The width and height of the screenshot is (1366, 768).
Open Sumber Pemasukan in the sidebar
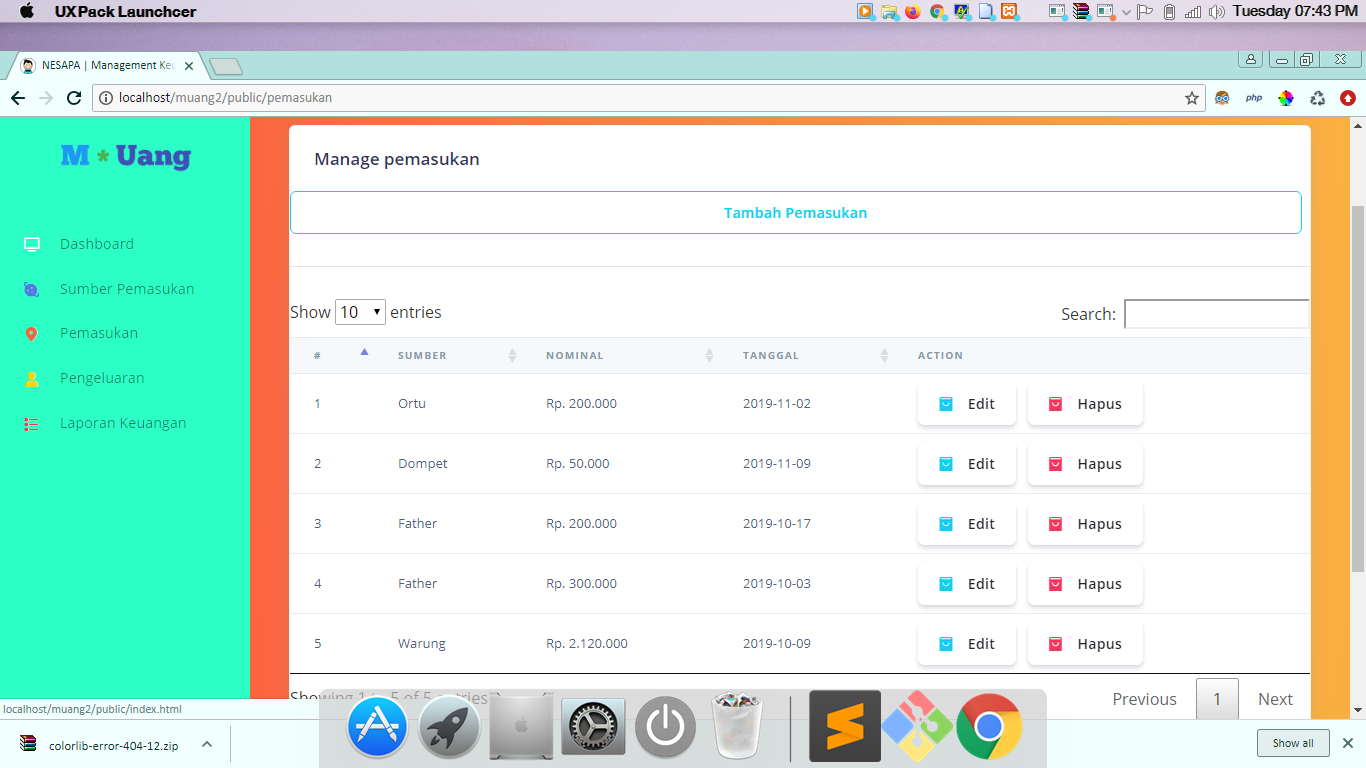click(x=127, y=289)
